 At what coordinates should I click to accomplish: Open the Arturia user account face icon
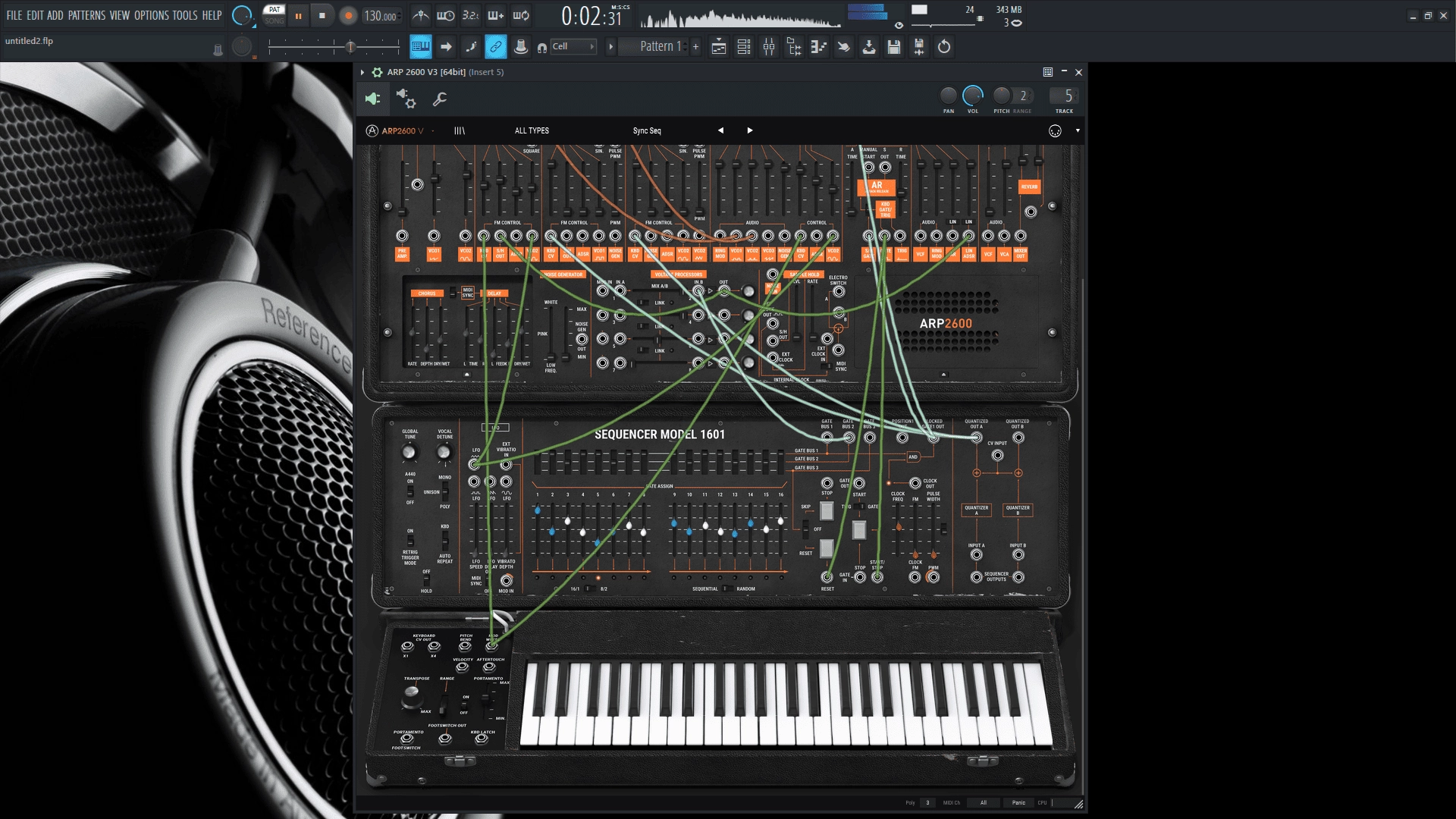[1055, 130]
